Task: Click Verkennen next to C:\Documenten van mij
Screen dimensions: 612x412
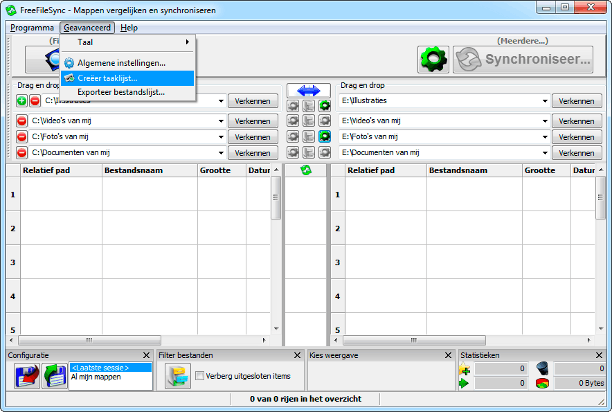Action: click(253, 153)
